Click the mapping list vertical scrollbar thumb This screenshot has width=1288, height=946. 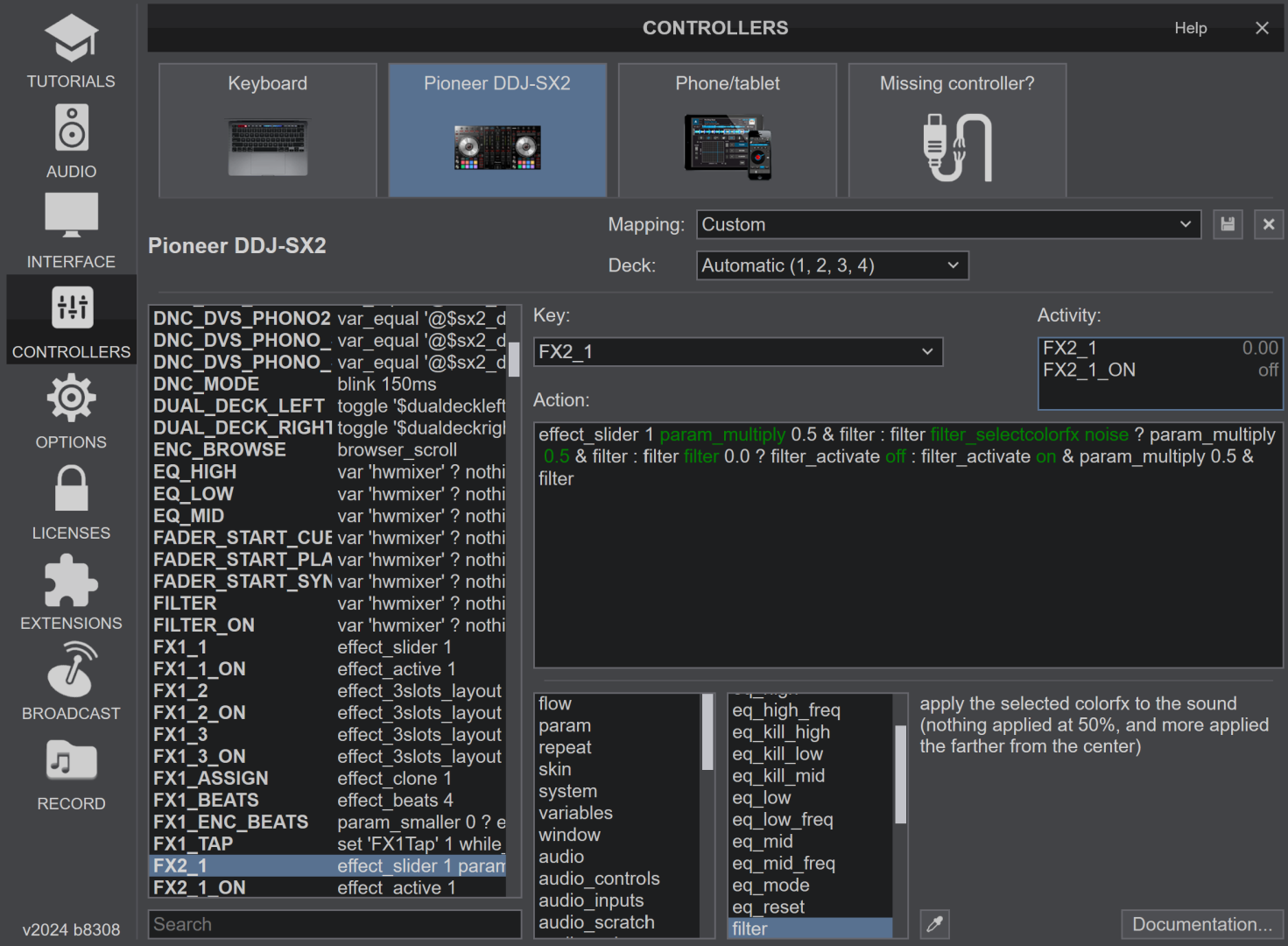pyautogui.click(x=514, y=359)
